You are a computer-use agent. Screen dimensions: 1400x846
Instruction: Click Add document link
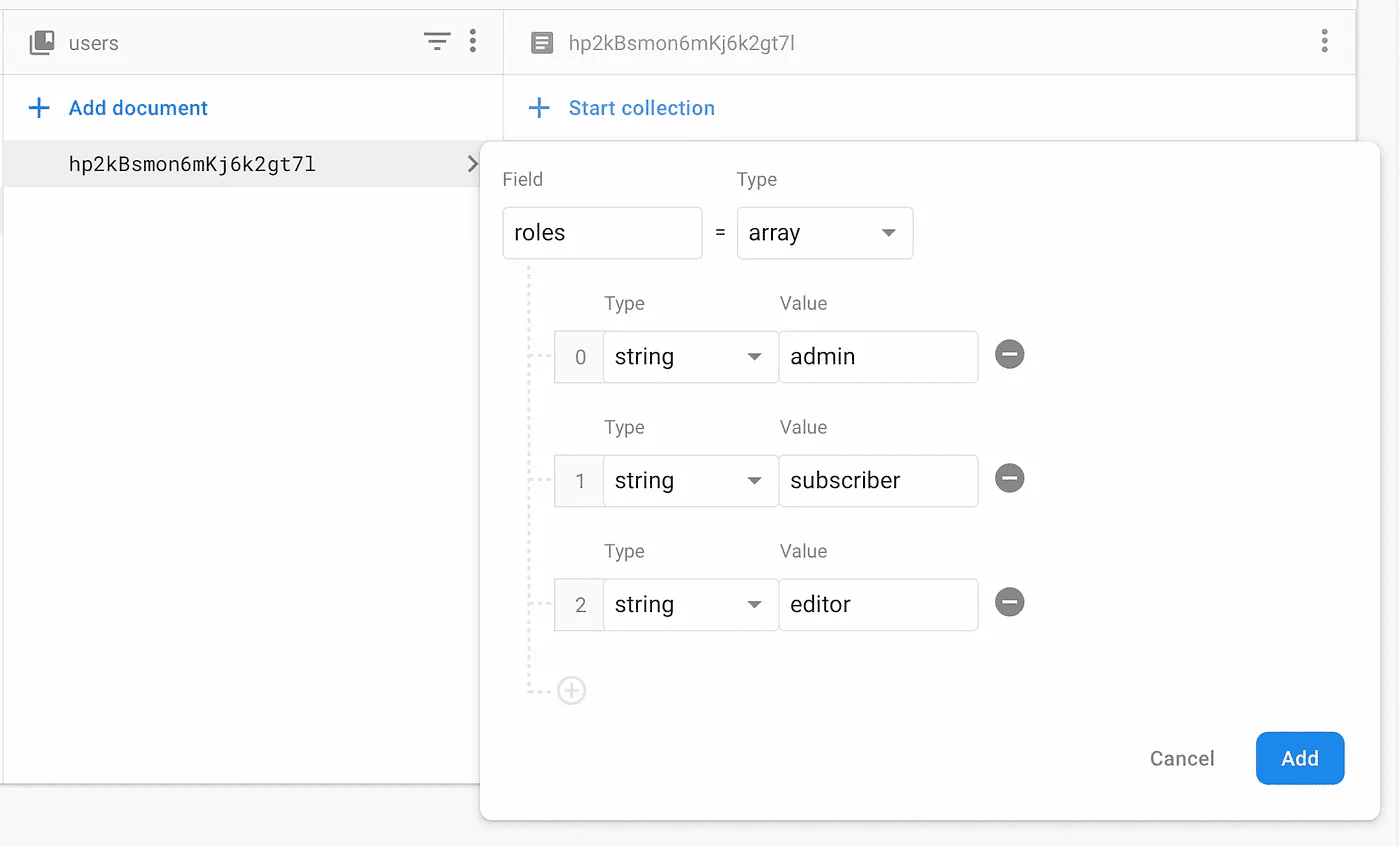138,108
